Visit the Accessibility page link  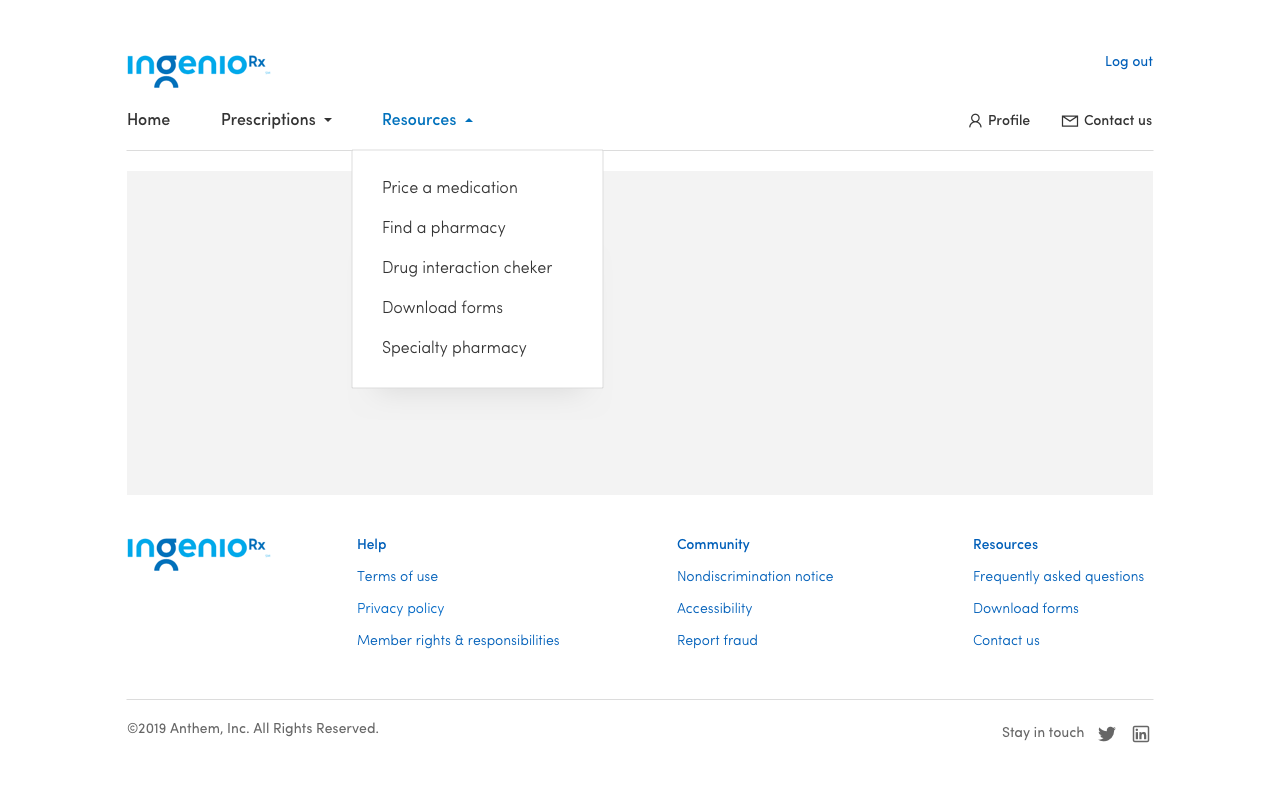coord(714,609)
